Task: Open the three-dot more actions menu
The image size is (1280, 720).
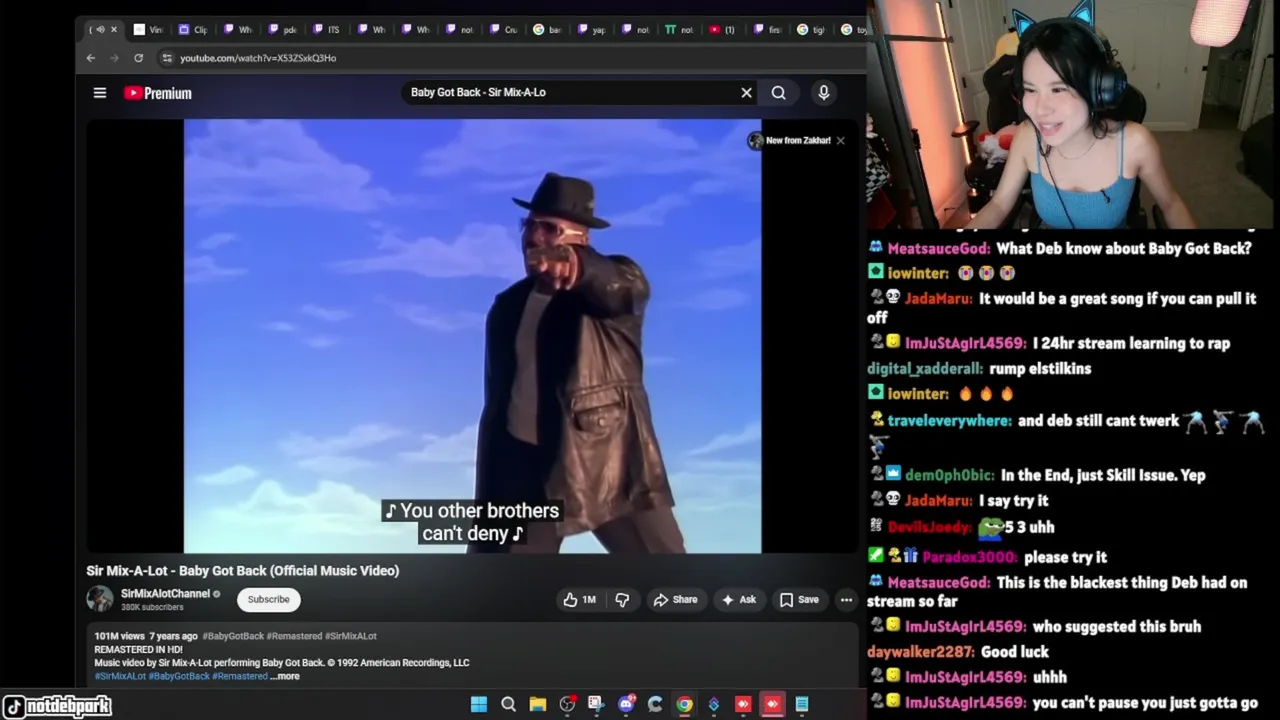Action: tap(846, 599)
